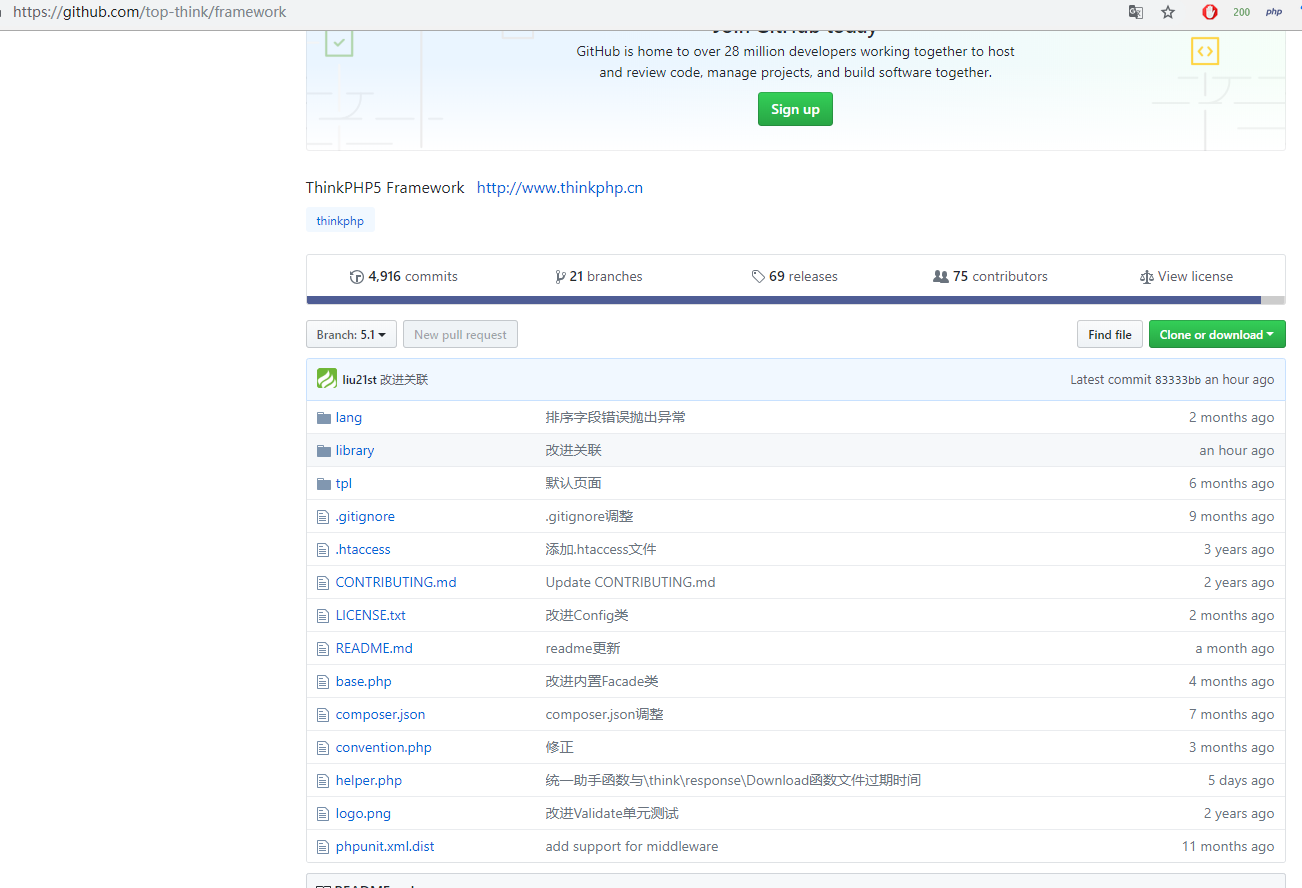Click the library folder icon
This screenshot has width=1302, height=888.
point(323,451)
